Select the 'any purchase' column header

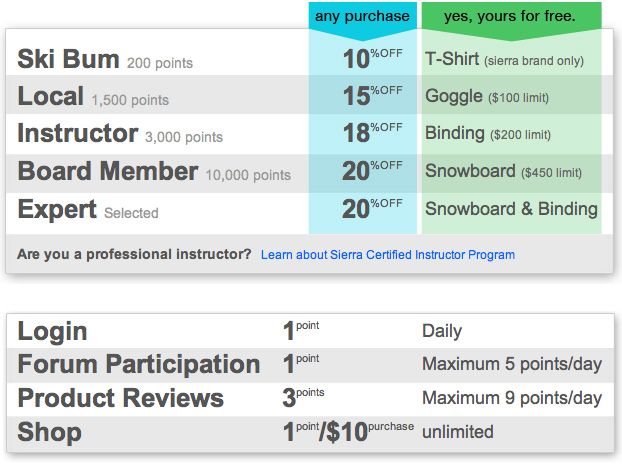(362, 16)
